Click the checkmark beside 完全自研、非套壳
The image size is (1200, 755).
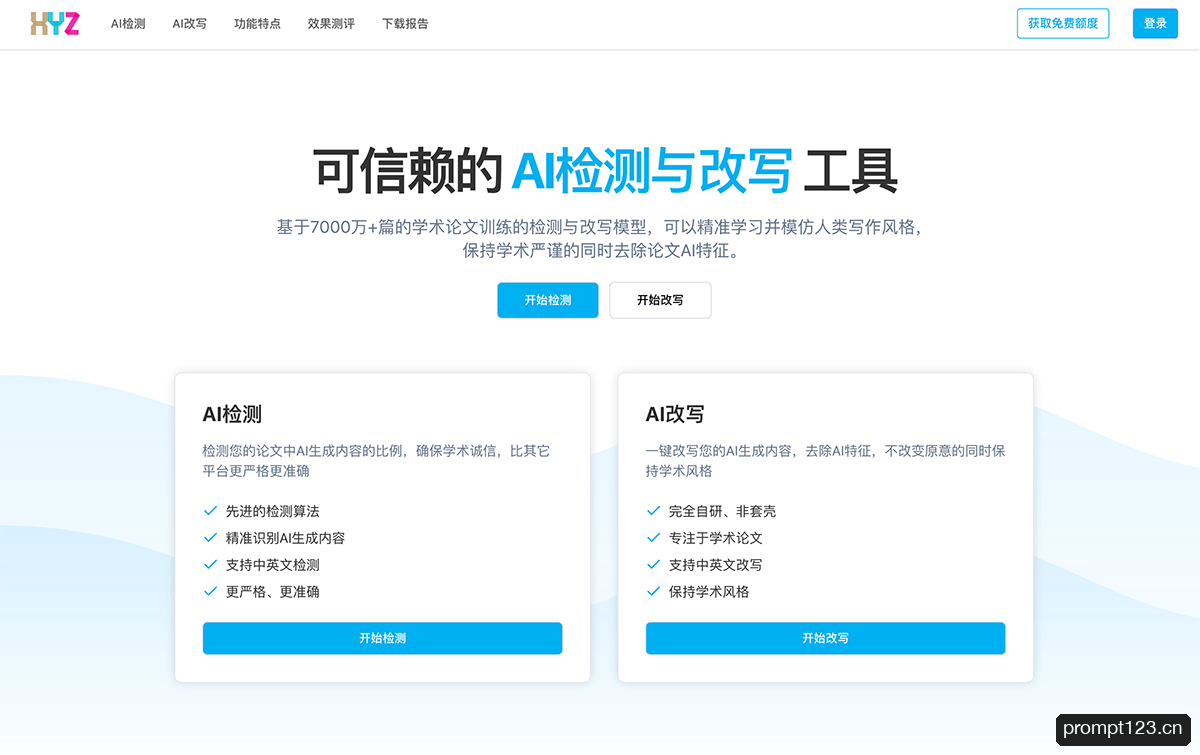653,511
